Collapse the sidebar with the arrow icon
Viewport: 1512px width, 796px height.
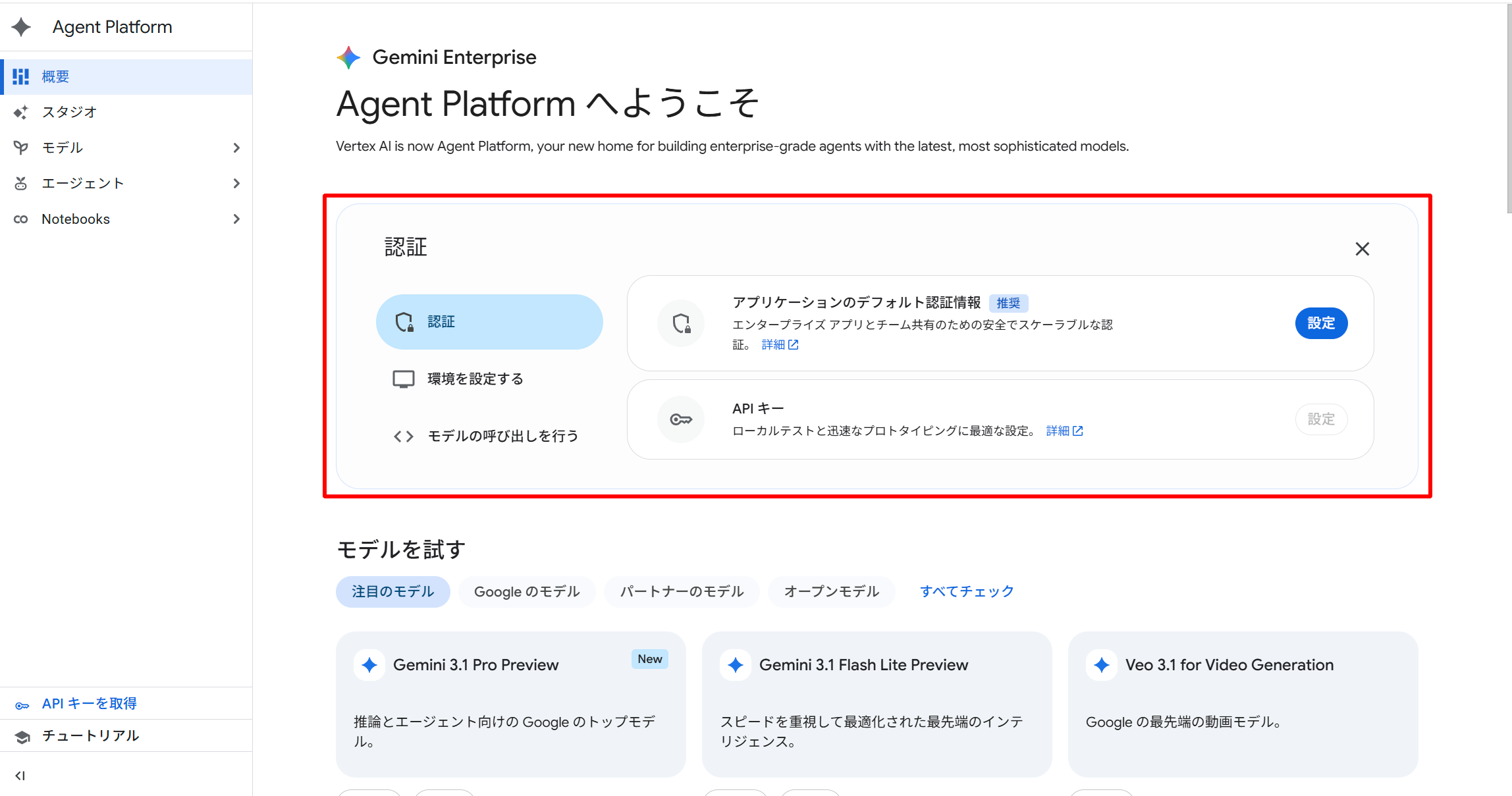(20, 776)
